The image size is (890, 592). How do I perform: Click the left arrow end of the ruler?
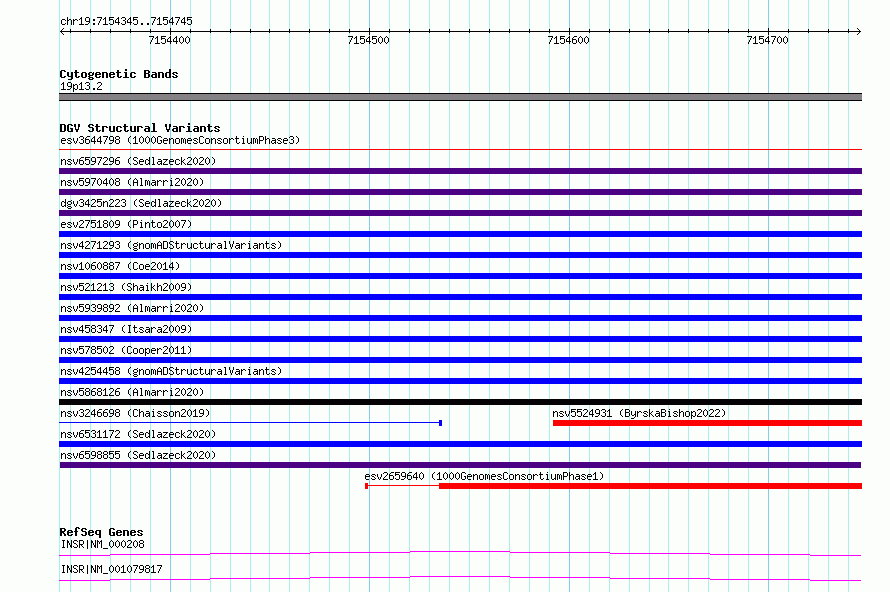coord(63,31)
